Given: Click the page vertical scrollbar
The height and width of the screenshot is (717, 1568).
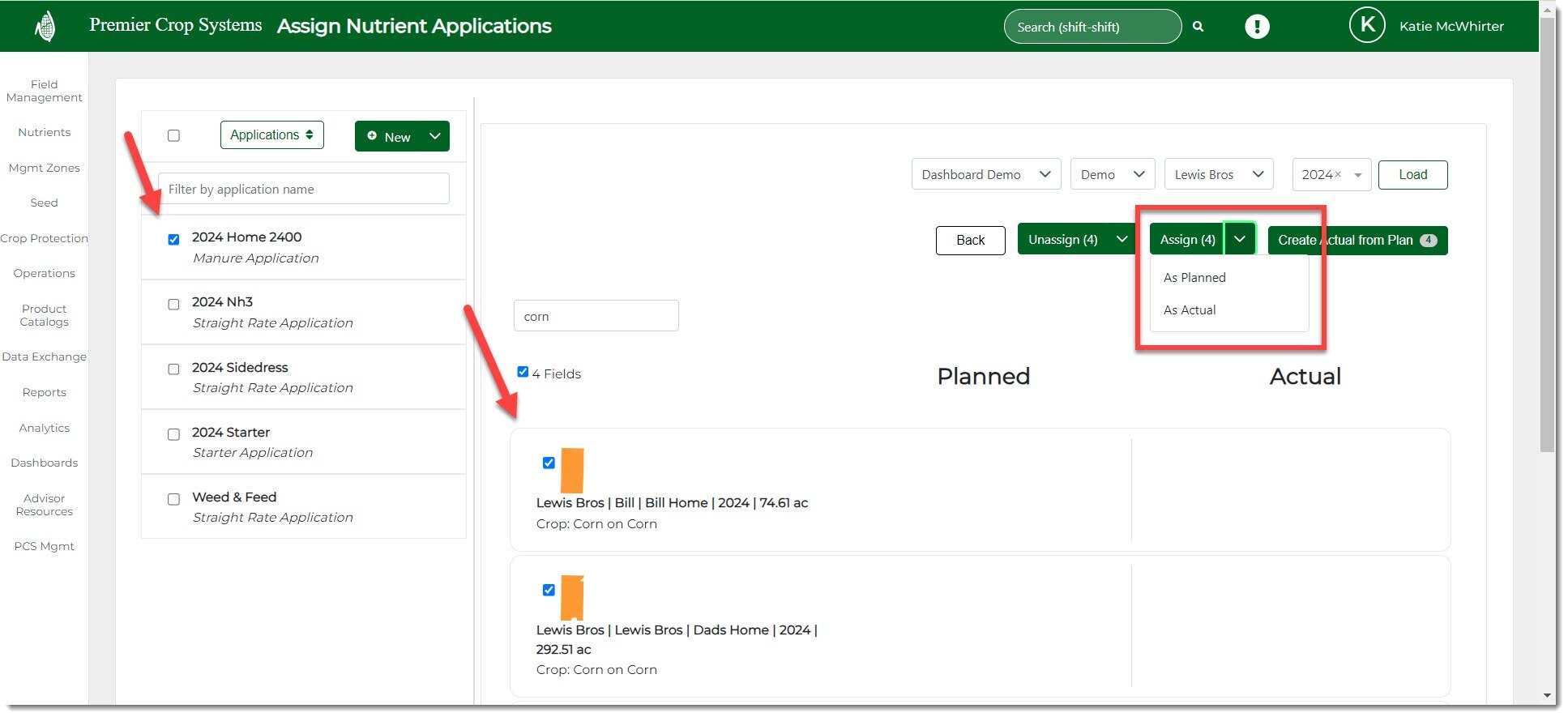Looking at the screenshot, I should coord(1547,243).
